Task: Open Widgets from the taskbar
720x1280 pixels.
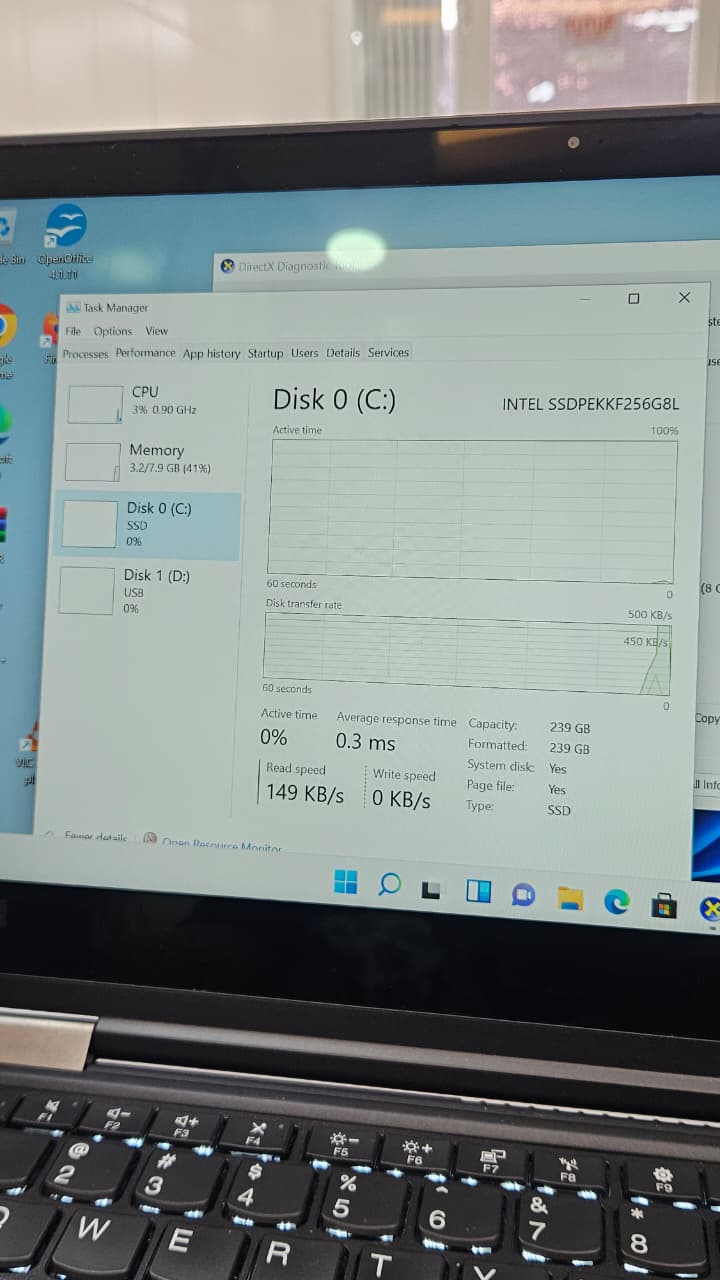Action: (479, 891)
